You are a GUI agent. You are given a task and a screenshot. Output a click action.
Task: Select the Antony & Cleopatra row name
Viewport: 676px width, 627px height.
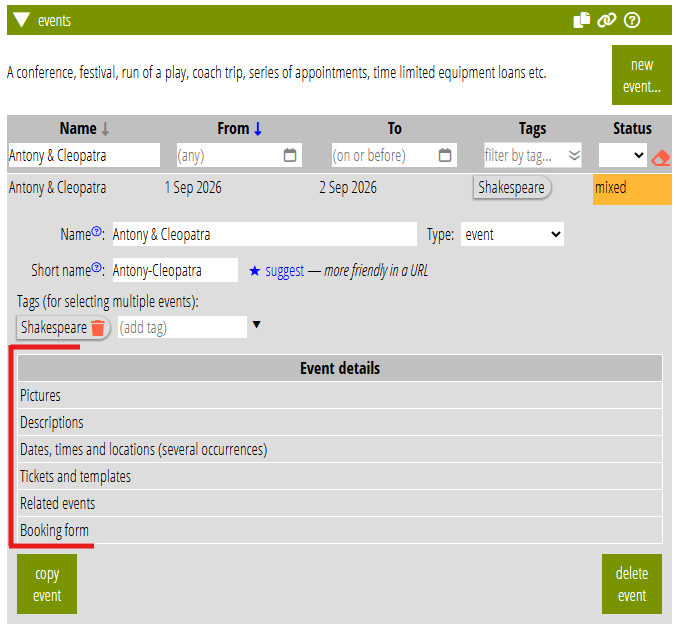(x=57, y=188)
